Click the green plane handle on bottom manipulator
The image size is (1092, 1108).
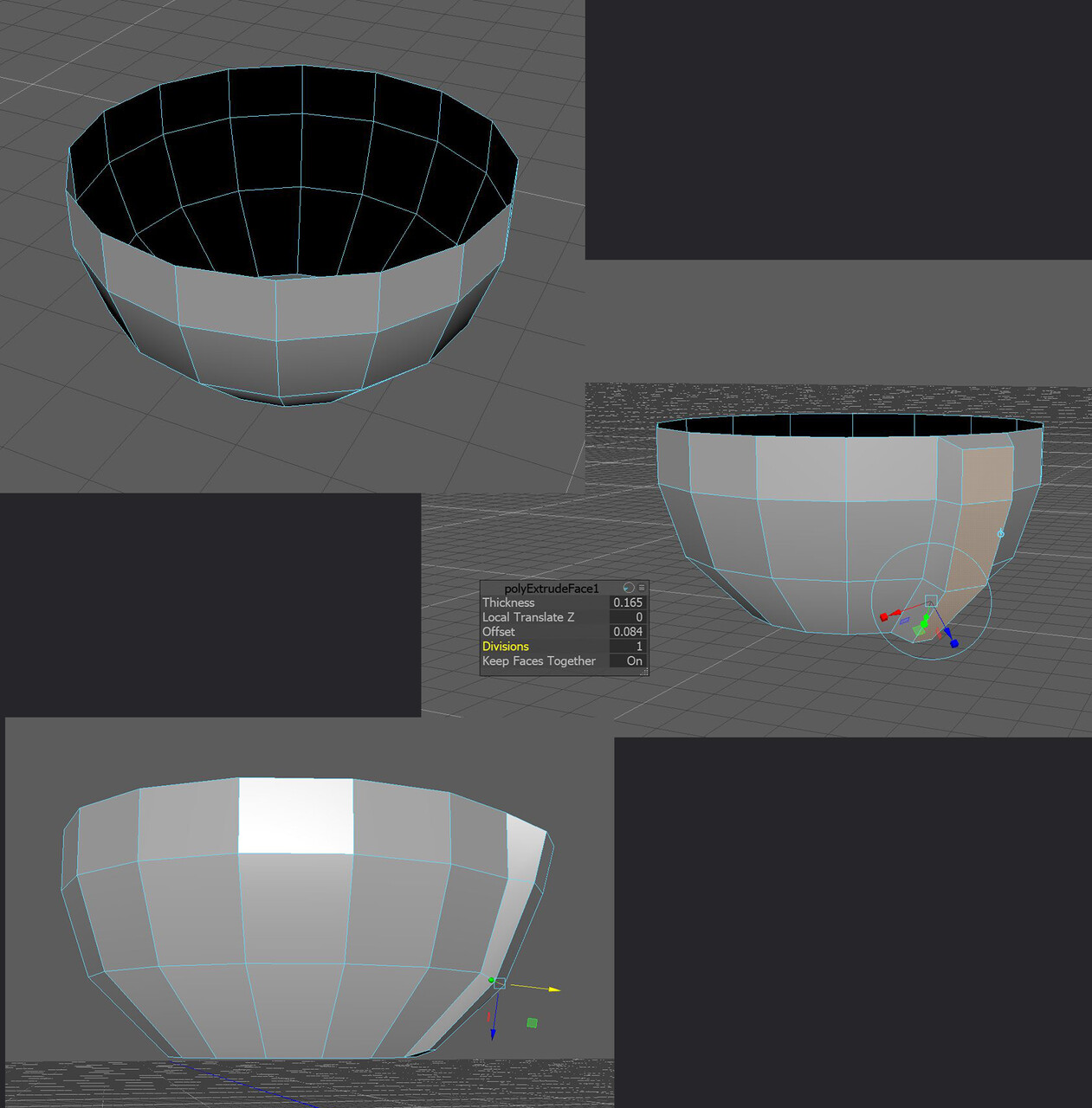(532, 1022)
